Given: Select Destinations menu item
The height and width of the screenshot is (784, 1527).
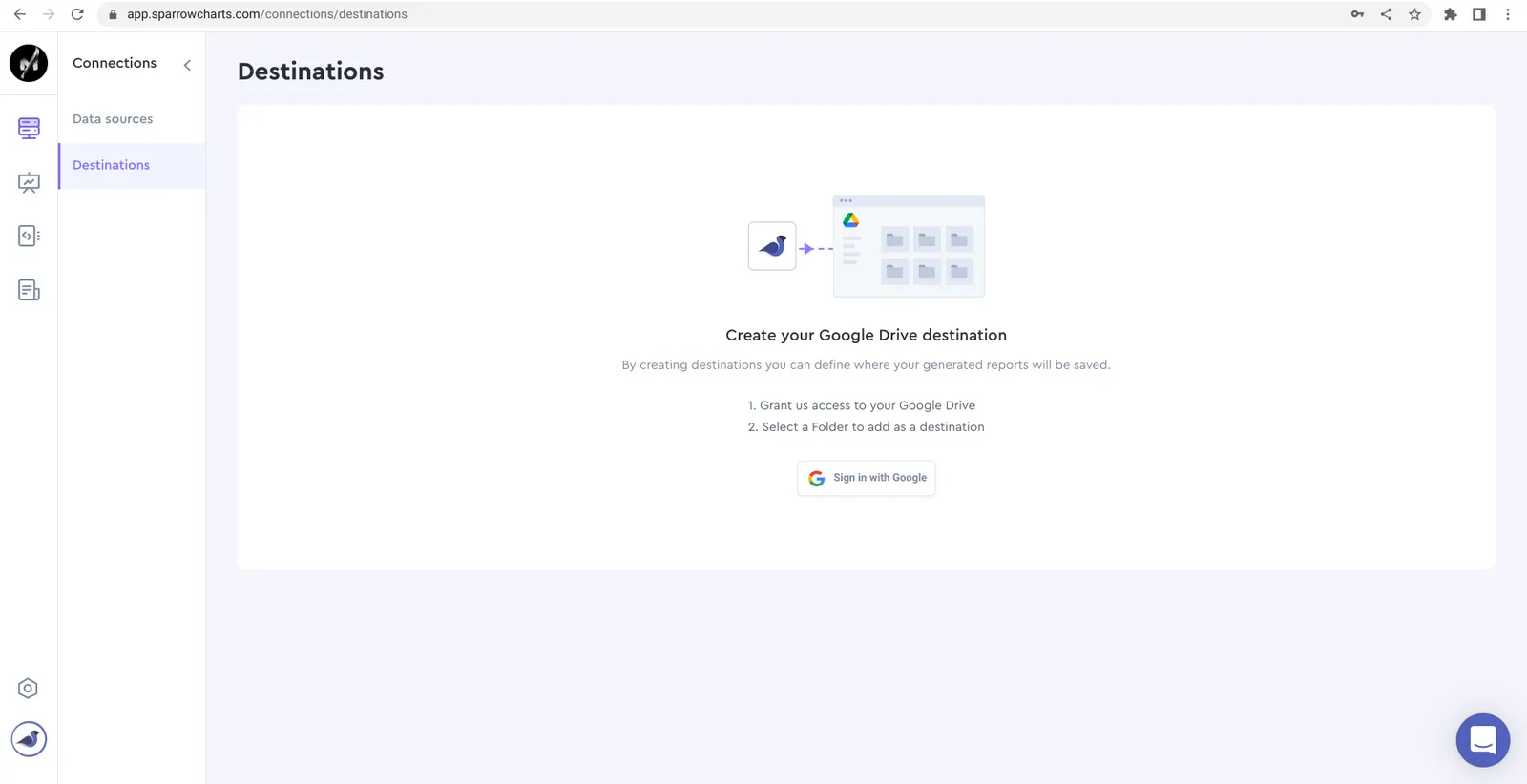Looking at the screenshot, I should tap(132, 165).
